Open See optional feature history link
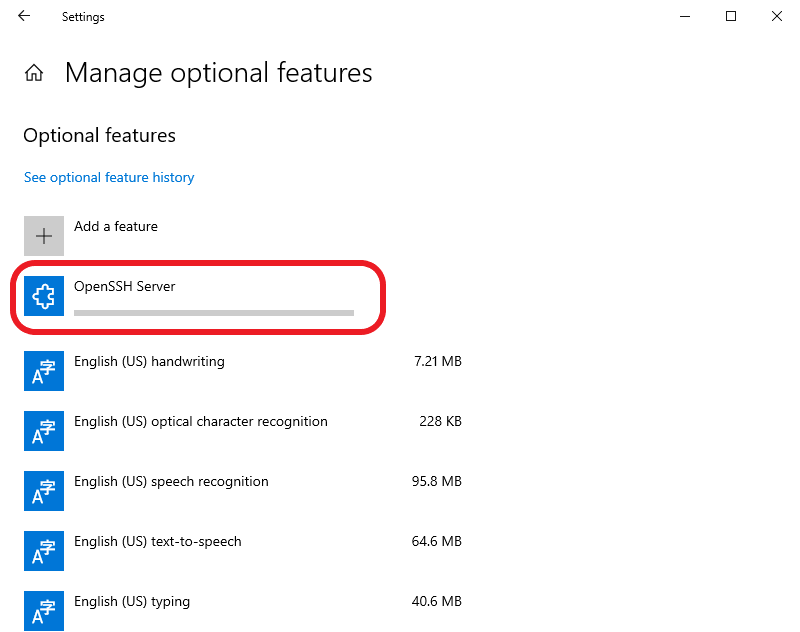Screen dimensions: 800x632 pos(109,178)
